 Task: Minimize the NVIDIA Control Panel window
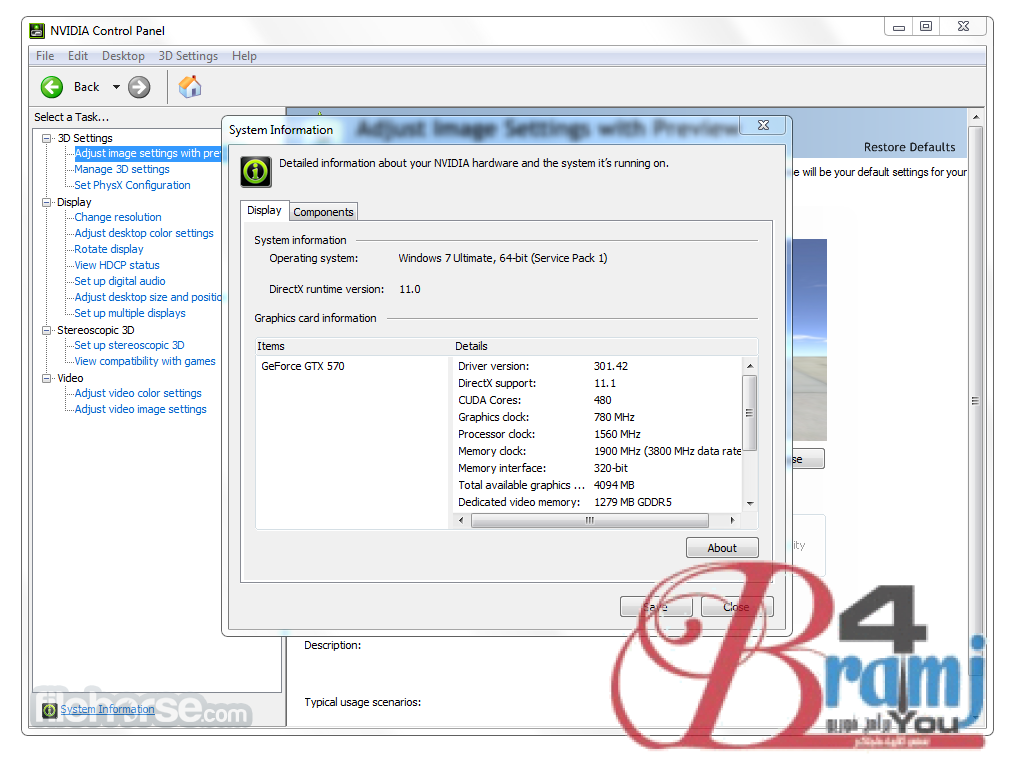click(x=898, y=27)
